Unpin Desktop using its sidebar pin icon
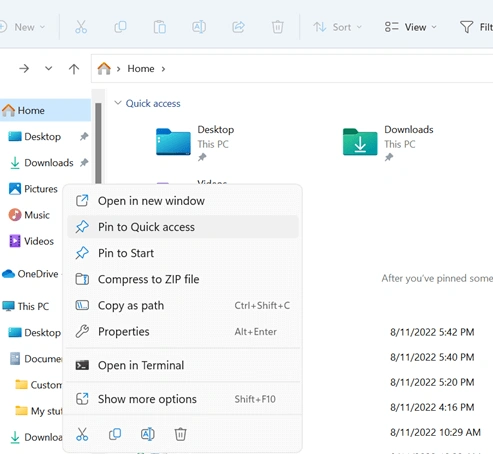 [x=84, y=136]
